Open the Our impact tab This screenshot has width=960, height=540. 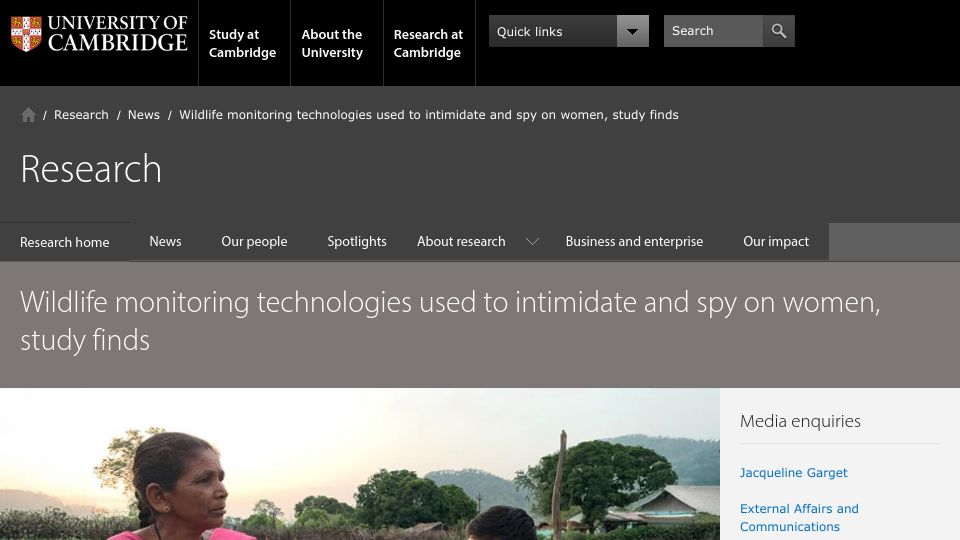click(x=776, y=242)
